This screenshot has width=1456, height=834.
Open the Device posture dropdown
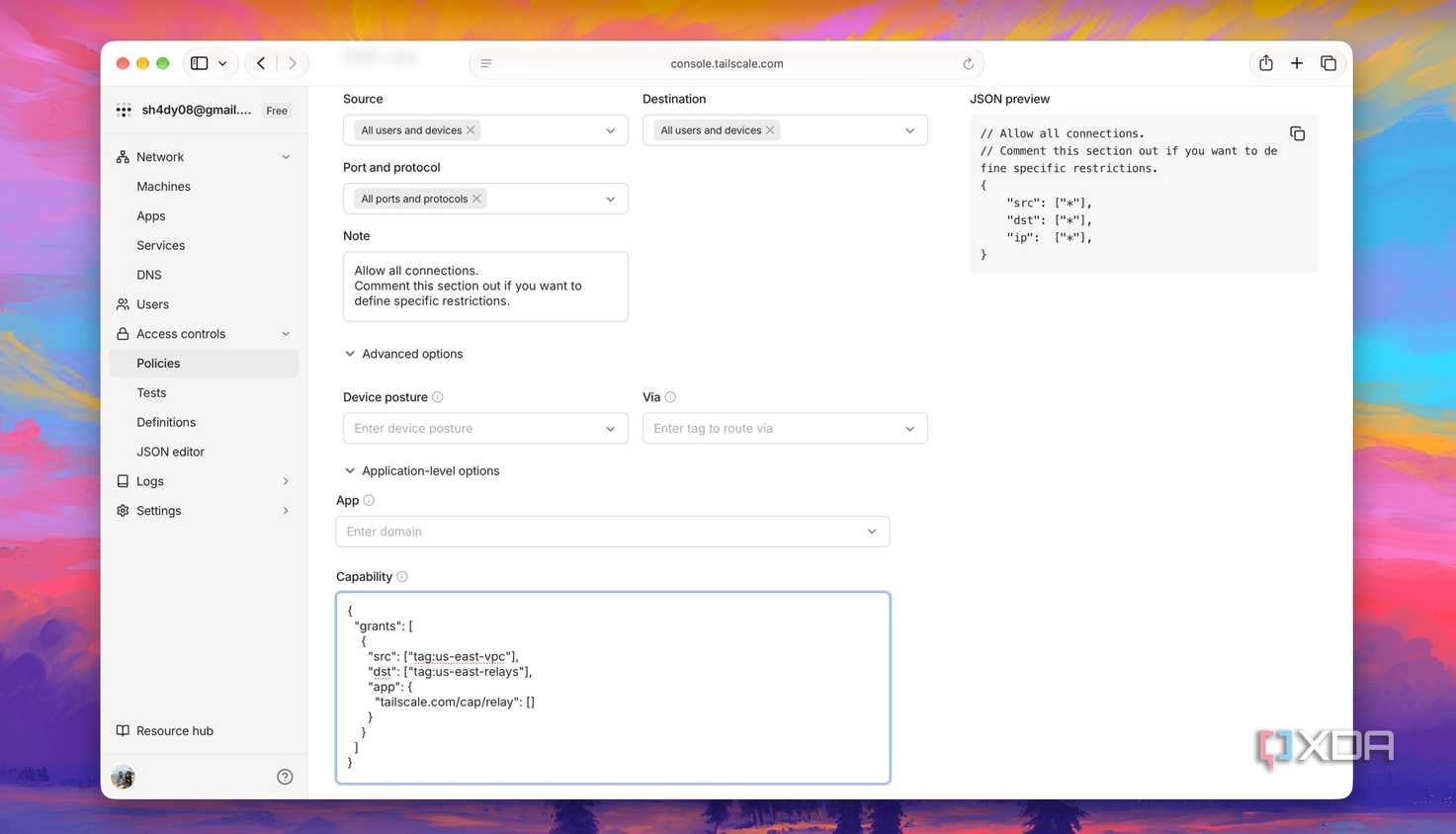point(485,429)
